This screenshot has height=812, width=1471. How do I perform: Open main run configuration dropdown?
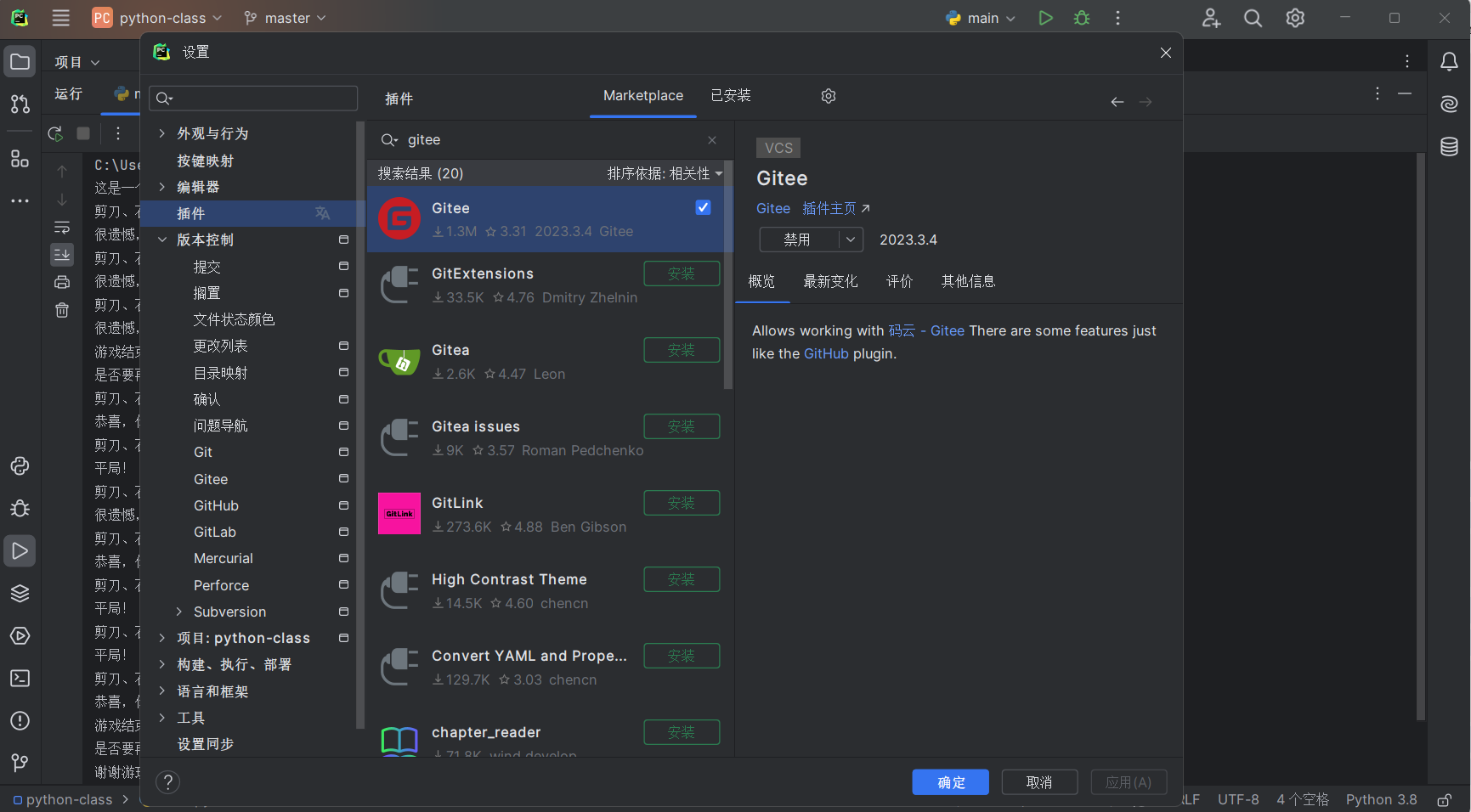(x=981, y=18)
